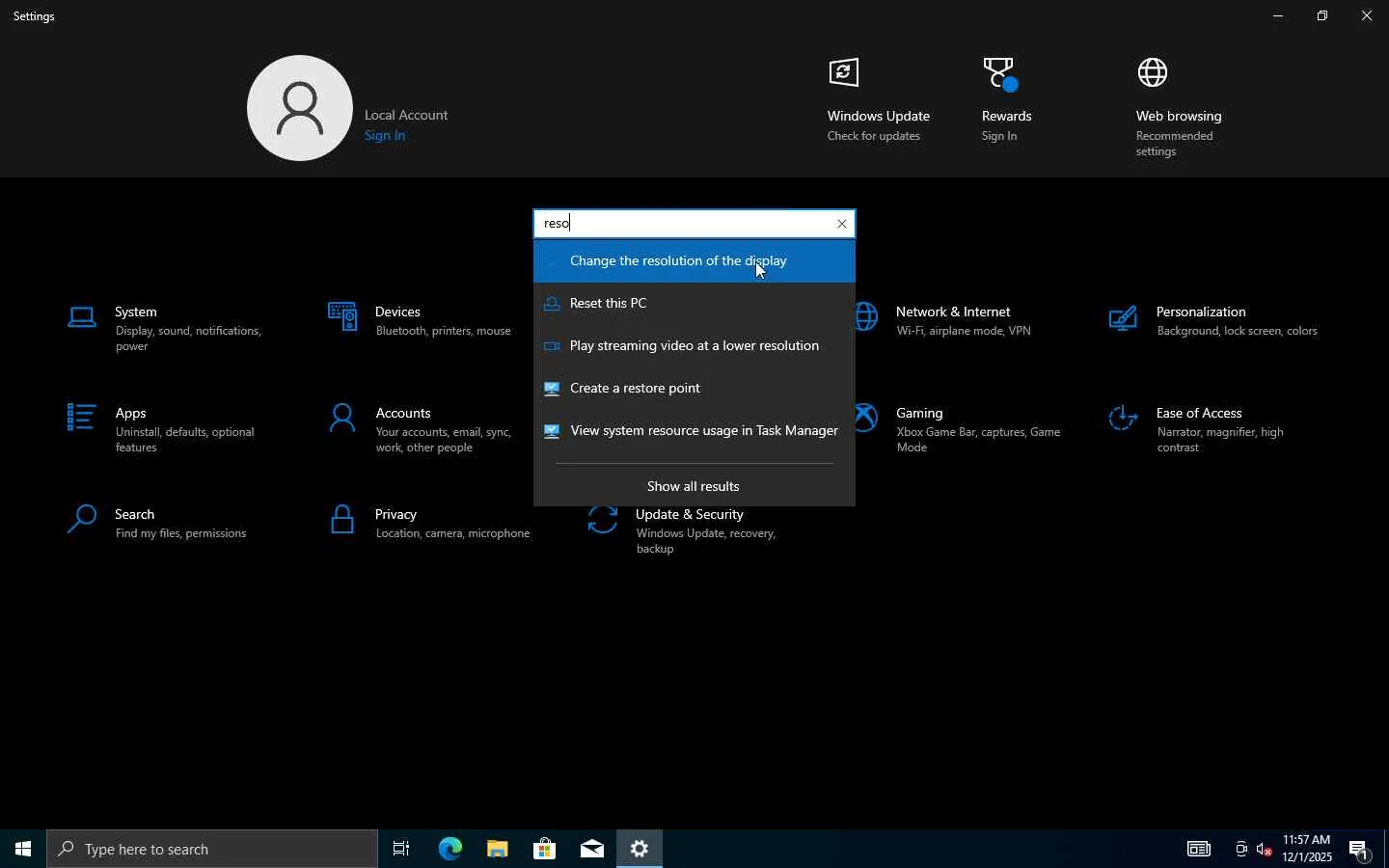Open the System settings category
Viewport: 1389px width, 868px height.
coord(136,312)
